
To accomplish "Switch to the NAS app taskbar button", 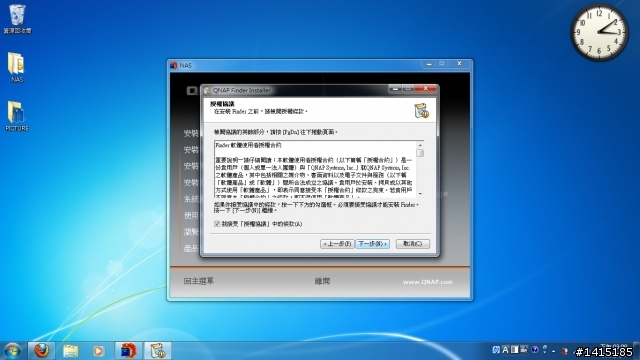I will [128, 351].
